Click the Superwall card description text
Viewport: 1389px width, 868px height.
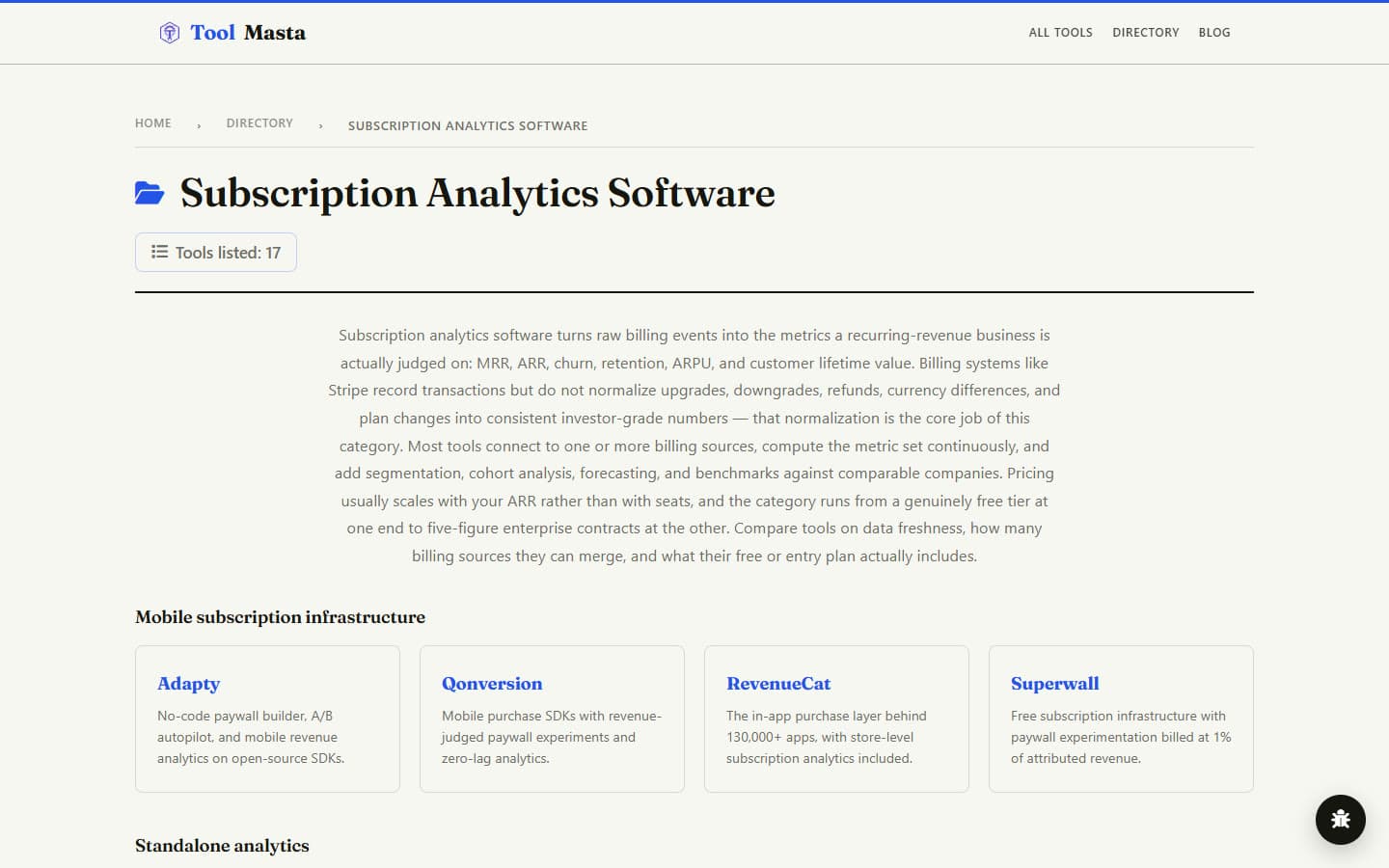click(x=1121, y=737)
